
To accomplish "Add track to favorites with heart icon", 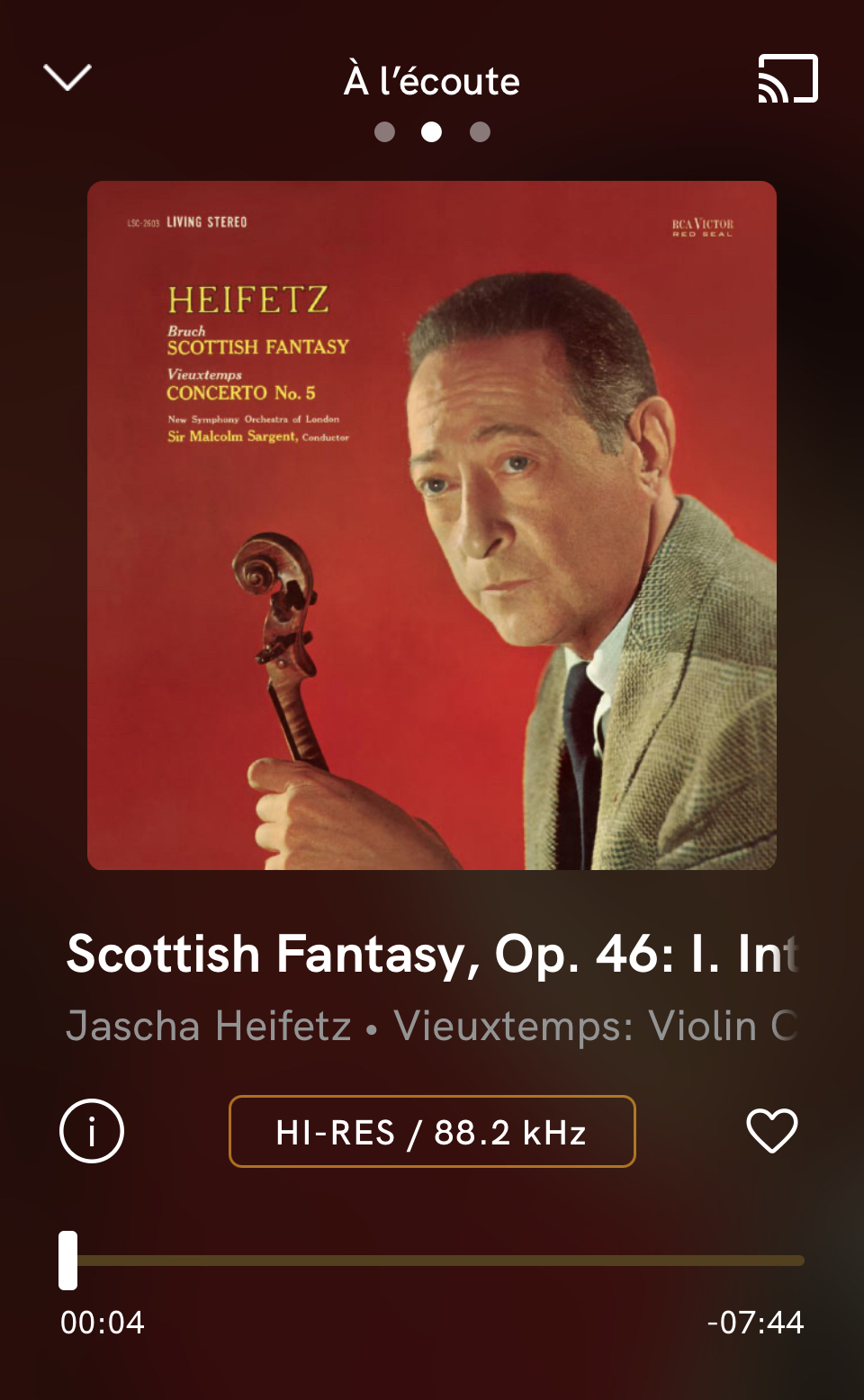I will coord(772,1131).
